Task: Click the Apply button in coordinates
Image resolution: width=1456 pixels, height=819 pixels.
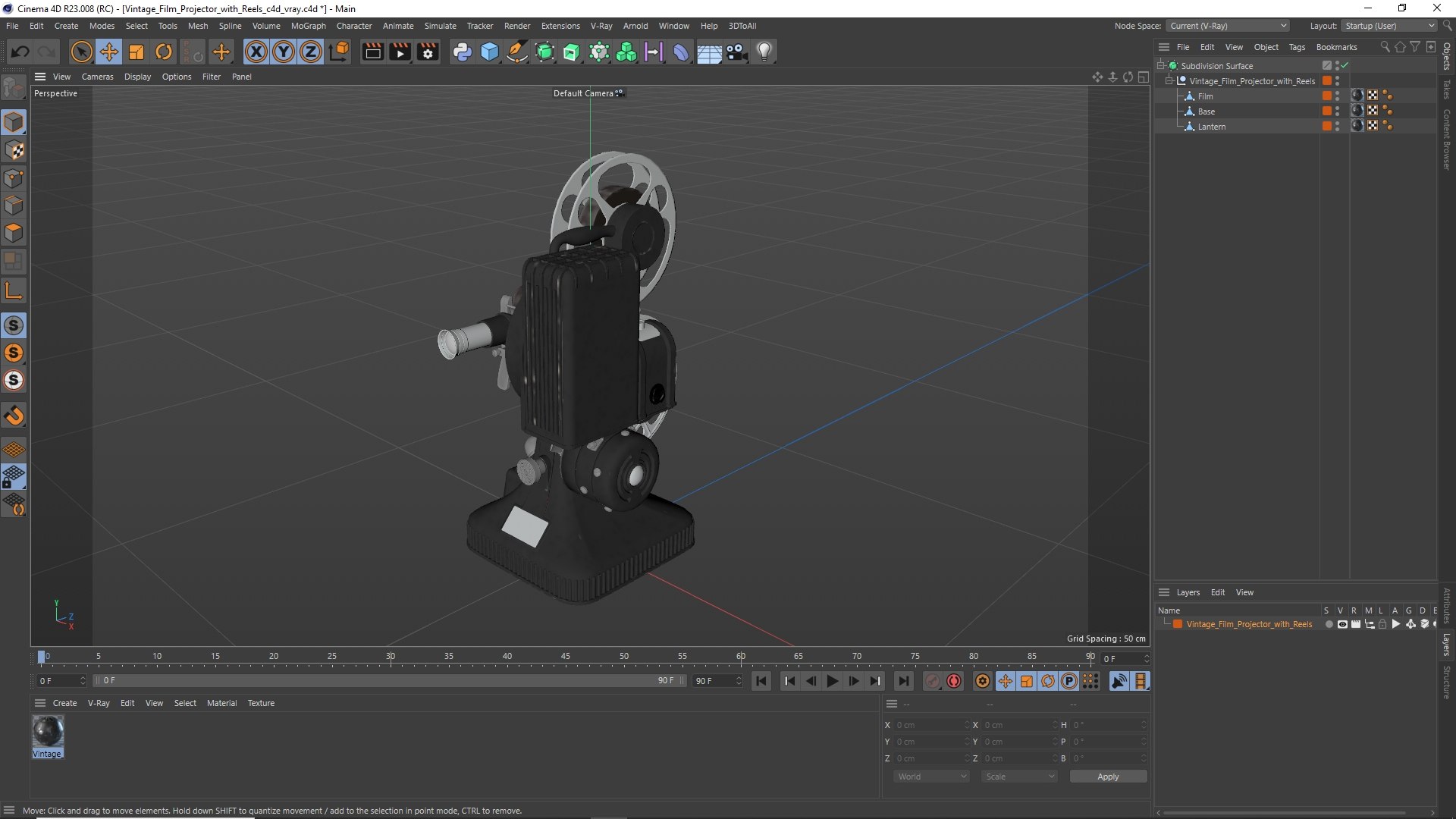Action: 1108,777
